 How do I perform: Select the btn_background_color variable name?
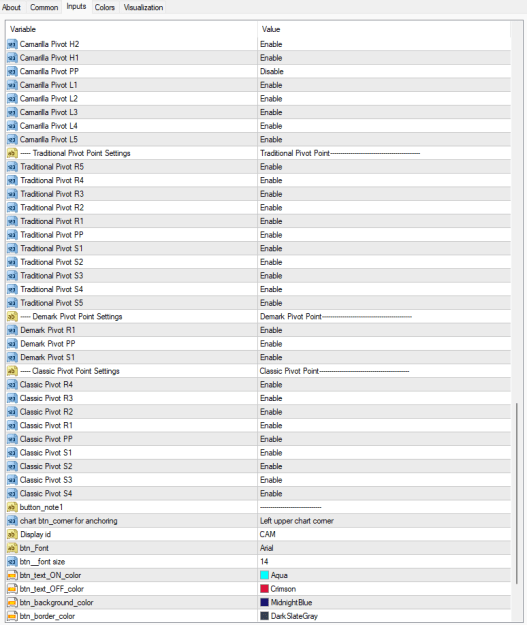tap(57, 603)
